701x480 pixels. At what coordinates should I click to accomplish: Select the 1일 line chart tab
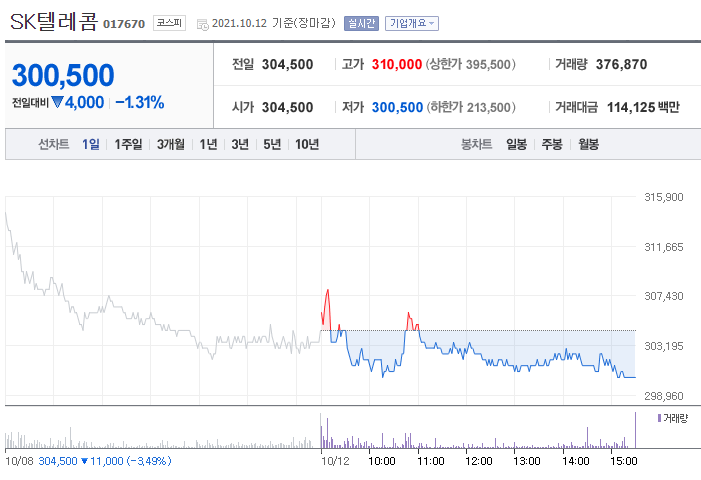pos(91,144)
